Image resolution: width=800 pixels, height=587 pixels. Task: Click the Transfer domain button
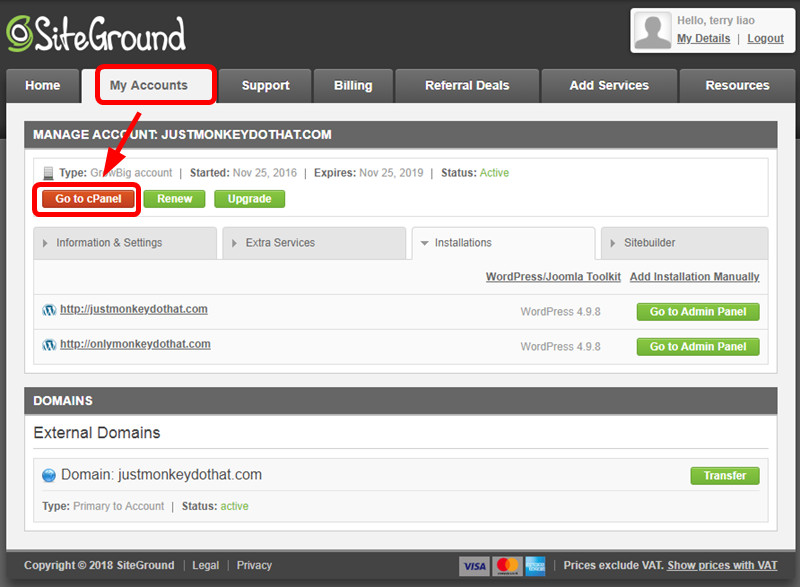[x=725, y=476]
